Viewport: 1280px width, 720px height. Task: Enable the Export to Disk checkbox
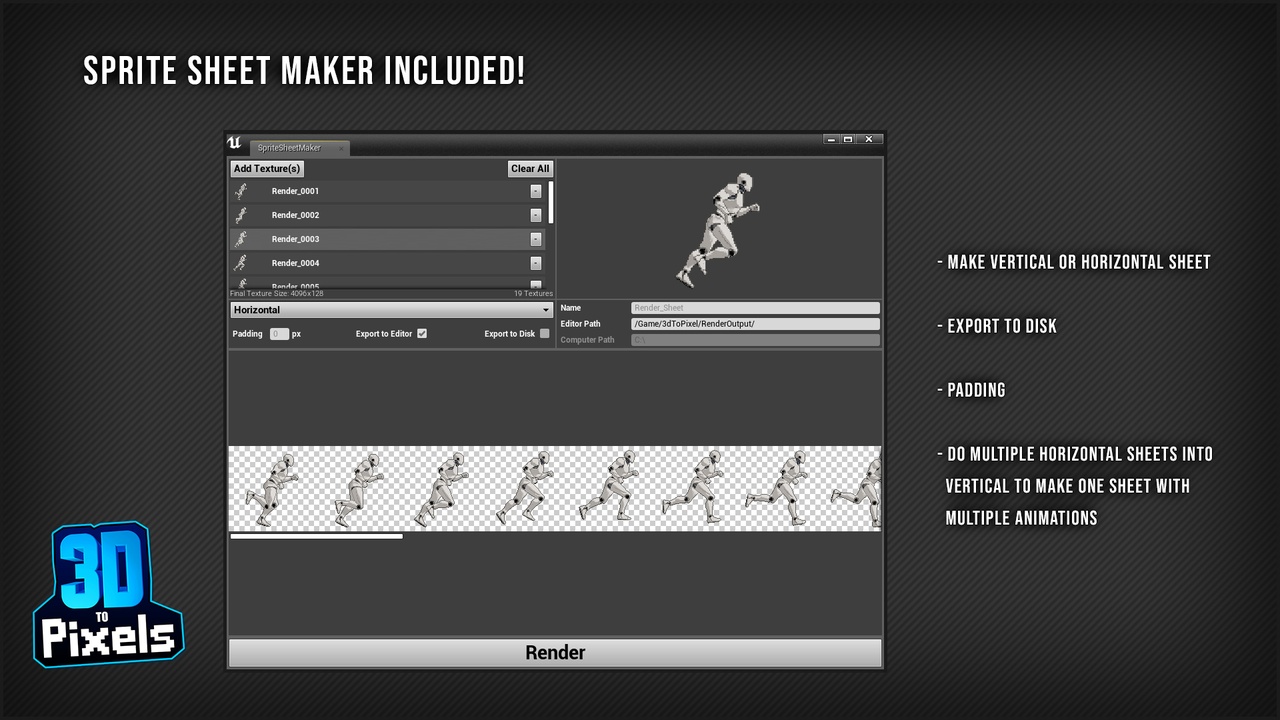coord(545,334)
